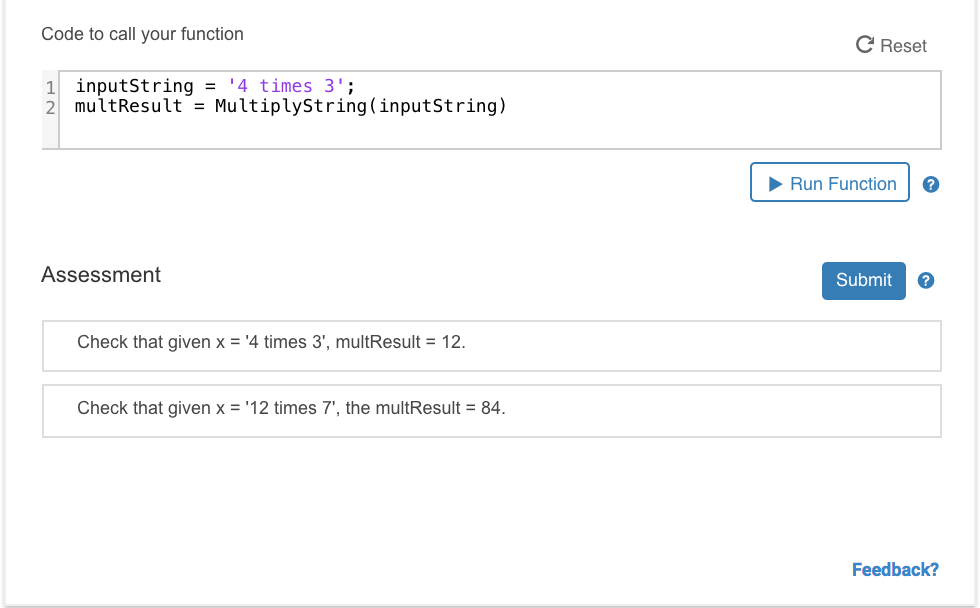Click the 'Code to call your function' label

(x=142, y=34)
